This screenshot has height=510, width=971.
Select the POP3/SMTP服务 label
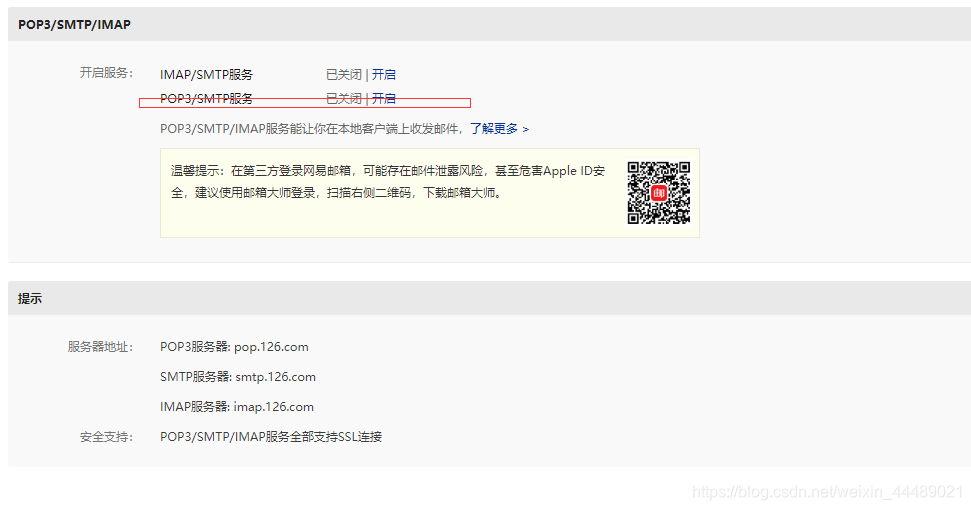[206, 98]
